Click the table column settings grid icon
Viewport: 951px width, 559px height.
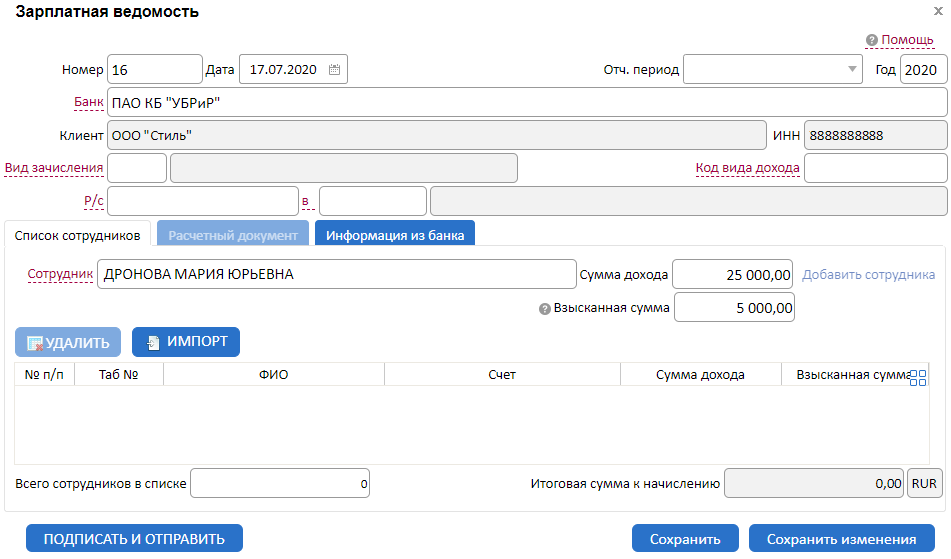[919, 377]
